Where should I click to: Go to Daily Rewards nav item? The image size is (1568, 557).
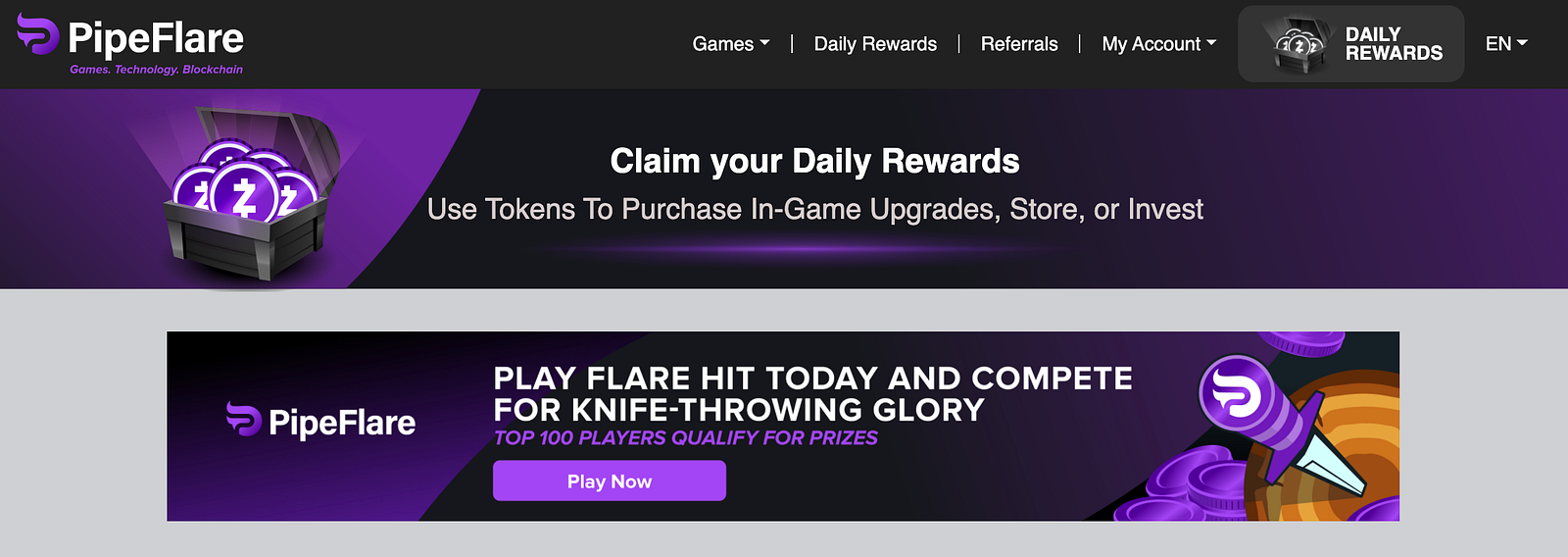coord(875,44)
